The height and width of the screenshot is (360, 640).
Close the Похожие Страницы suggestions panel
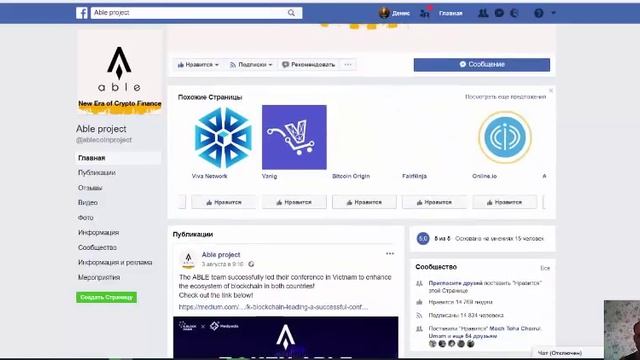(551, 91)
